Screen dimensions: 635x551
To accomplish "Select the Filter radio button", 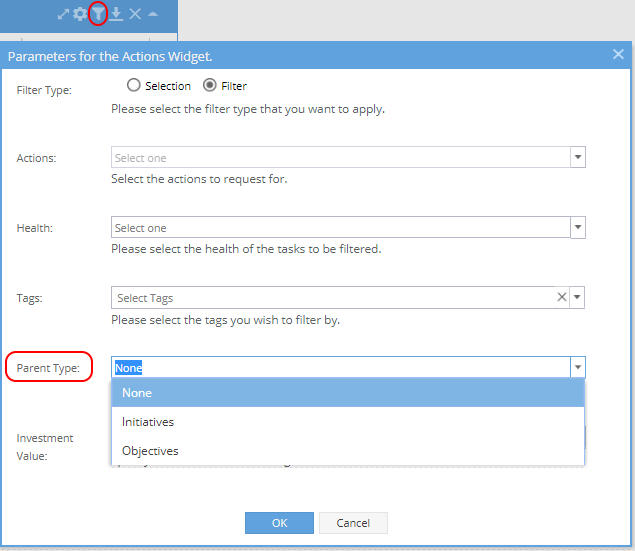I will (209, 85).
